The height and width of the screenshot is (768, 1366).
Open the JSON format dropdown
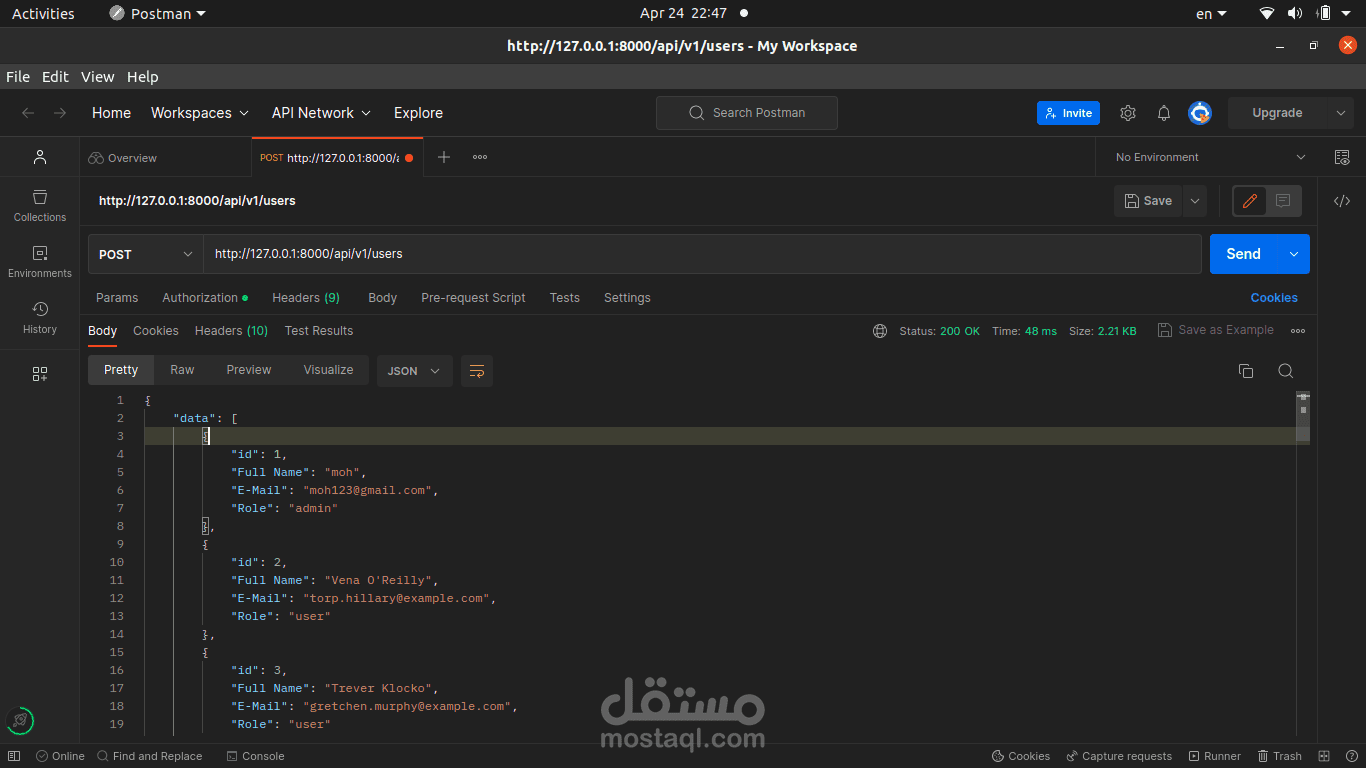(415, 371)
